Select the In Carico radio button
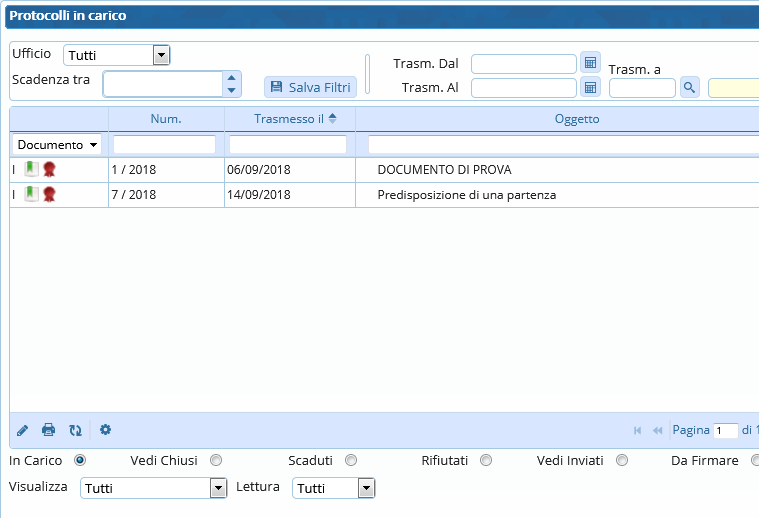 [80, 460]
